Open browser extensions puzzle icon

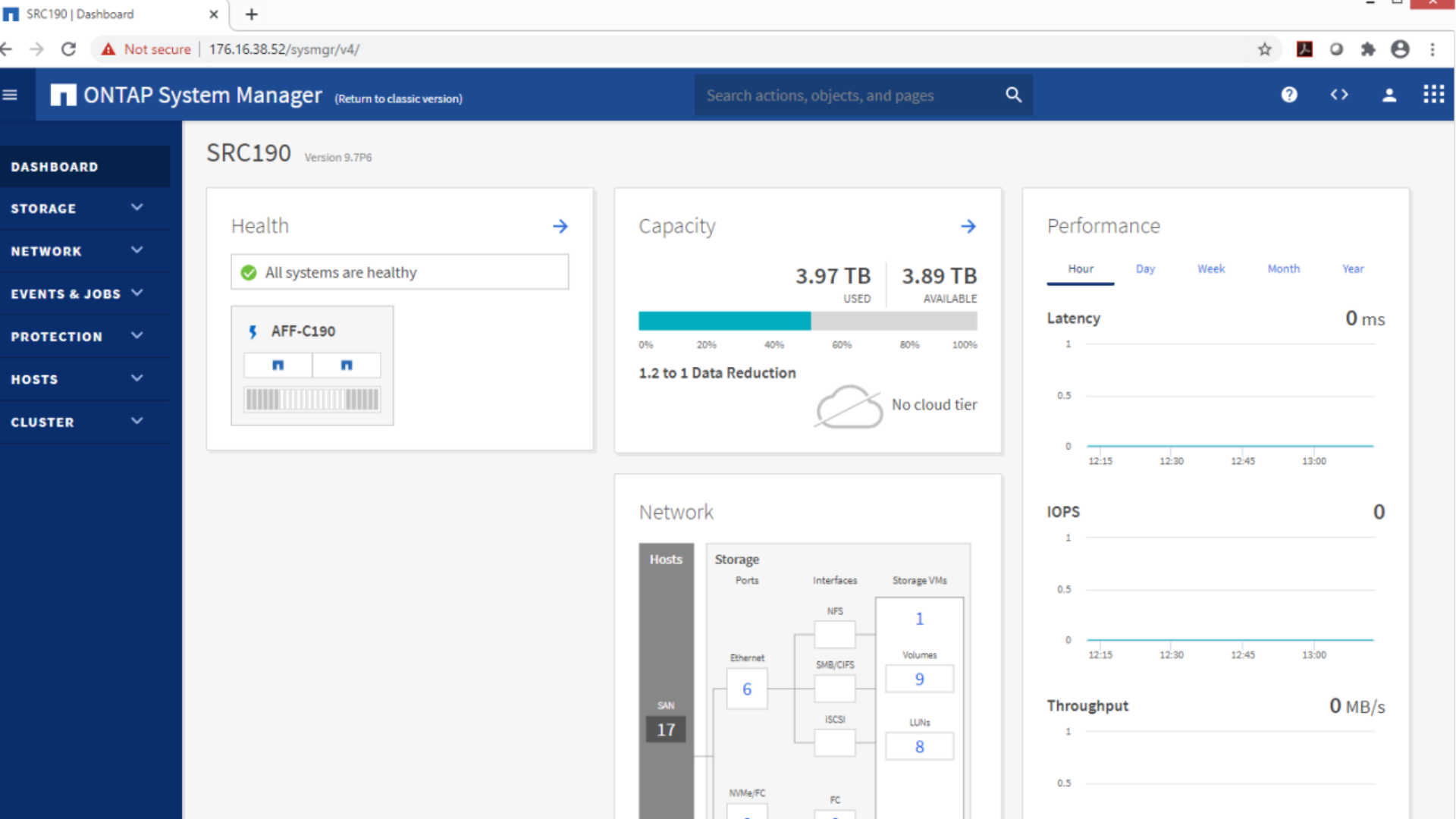[1368, 49]
